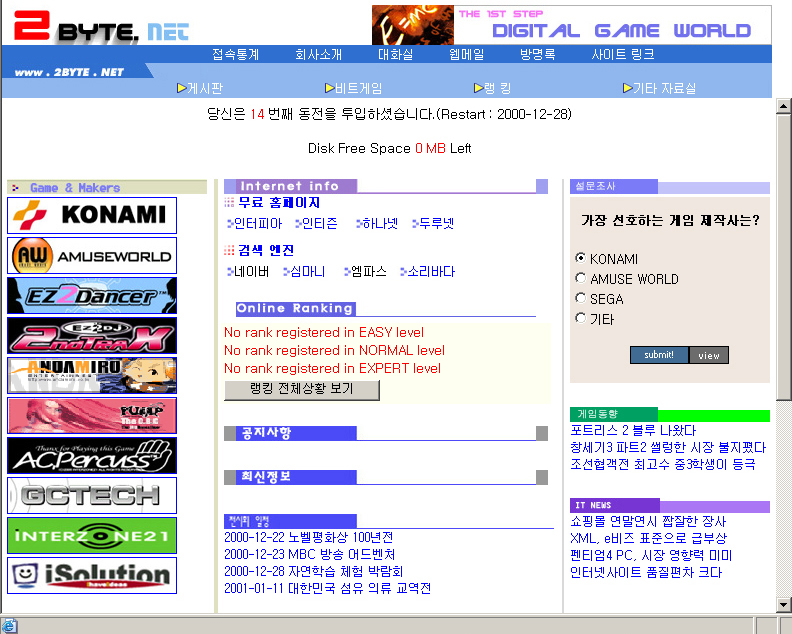Open the EZ2Dancer banner
This screenshot has width=792, height=634.
92,296
